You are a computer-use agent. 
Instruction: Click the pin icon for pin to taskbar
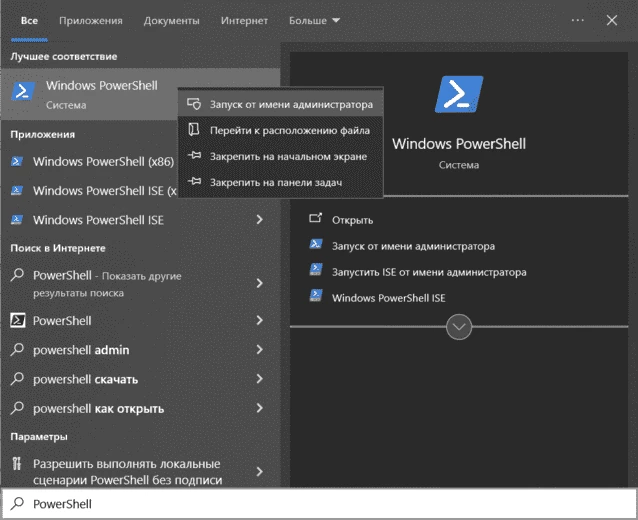(194, 181)
